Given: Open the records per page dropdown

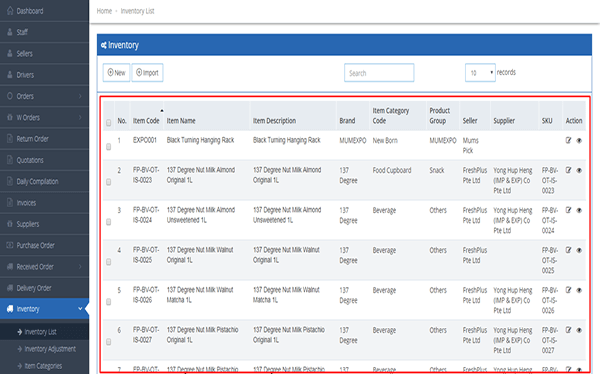Looking at the screenshot, I should pos(480,73).
